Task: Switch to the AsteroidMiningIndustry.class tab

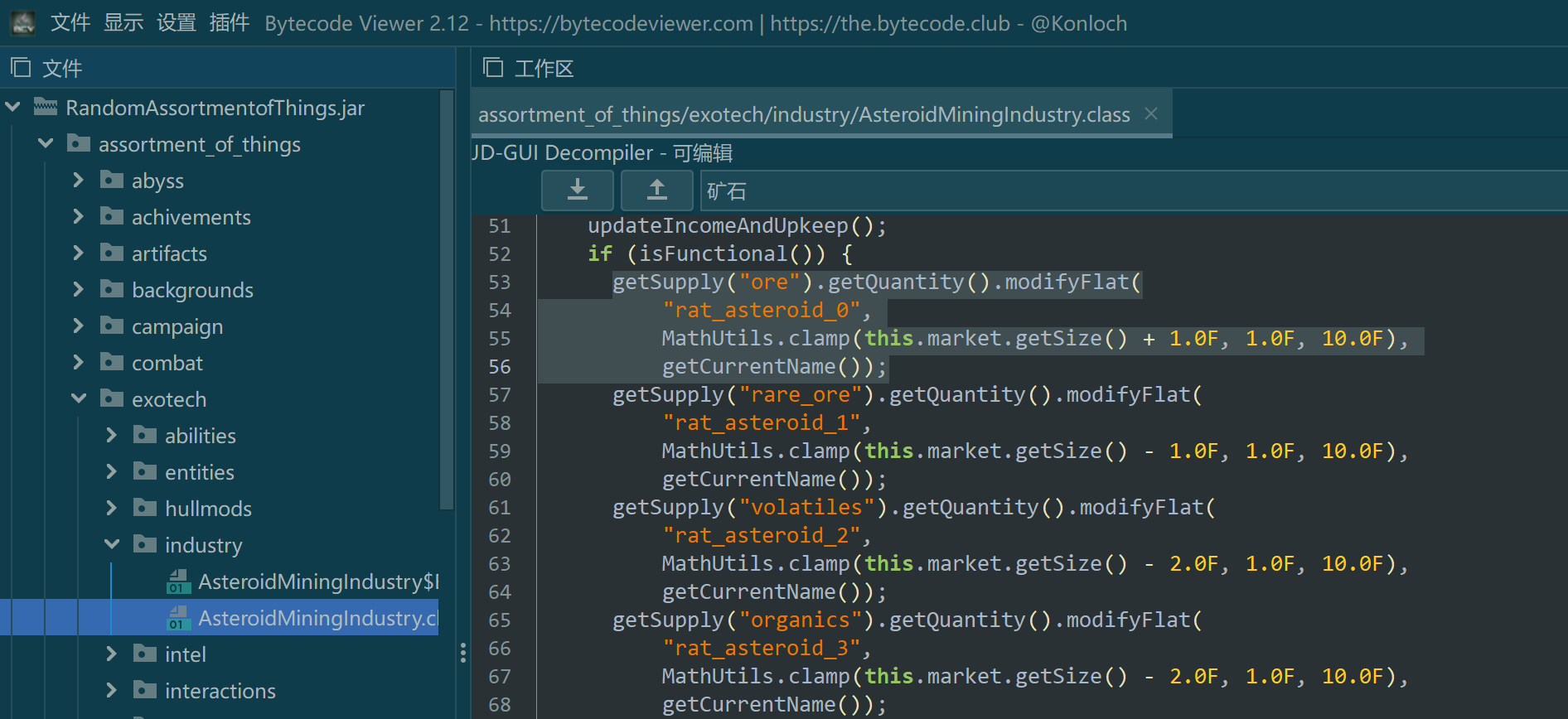Action: pyautogui.click(x=804, y=114)
